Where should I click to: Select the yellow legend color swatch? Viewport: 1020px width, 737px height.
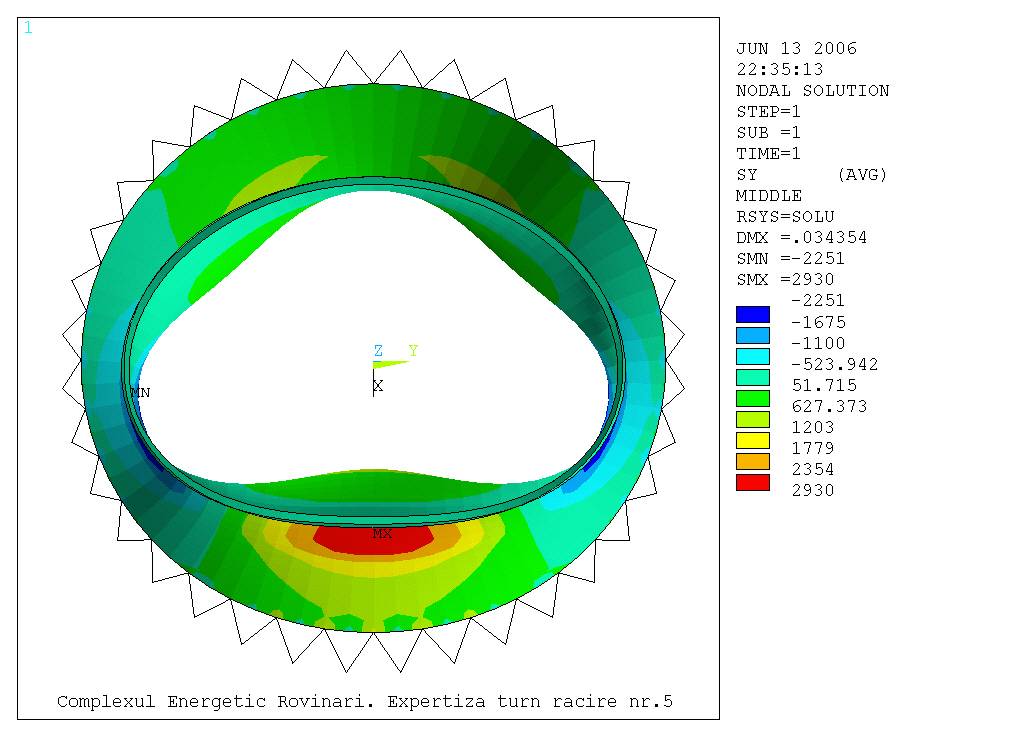752,440
